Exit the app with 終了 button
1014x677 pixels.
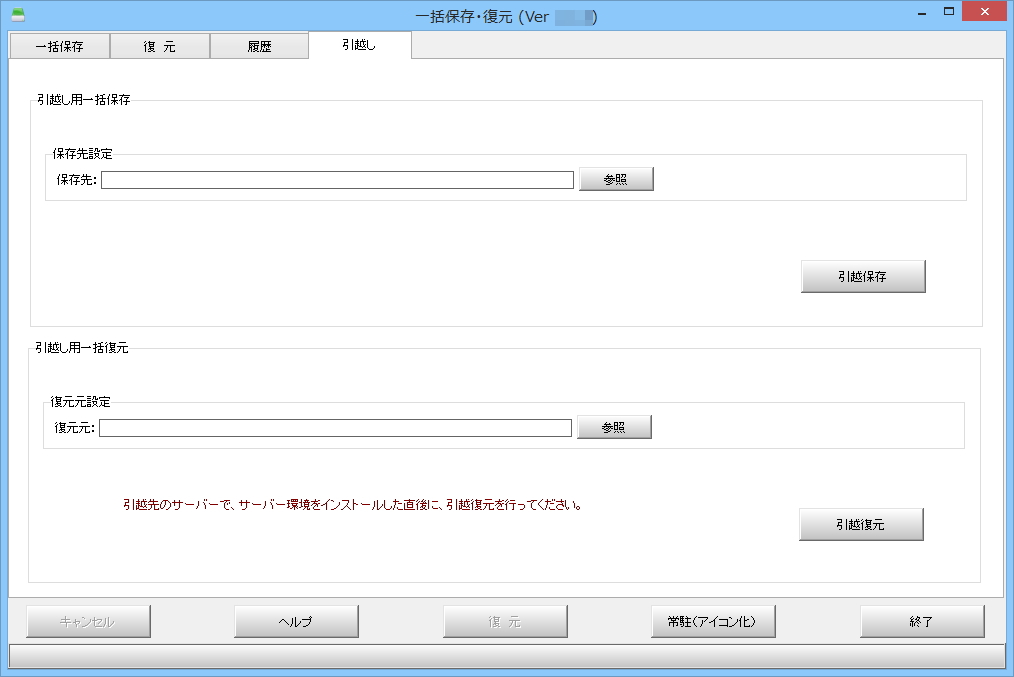[x=922, y=622]
